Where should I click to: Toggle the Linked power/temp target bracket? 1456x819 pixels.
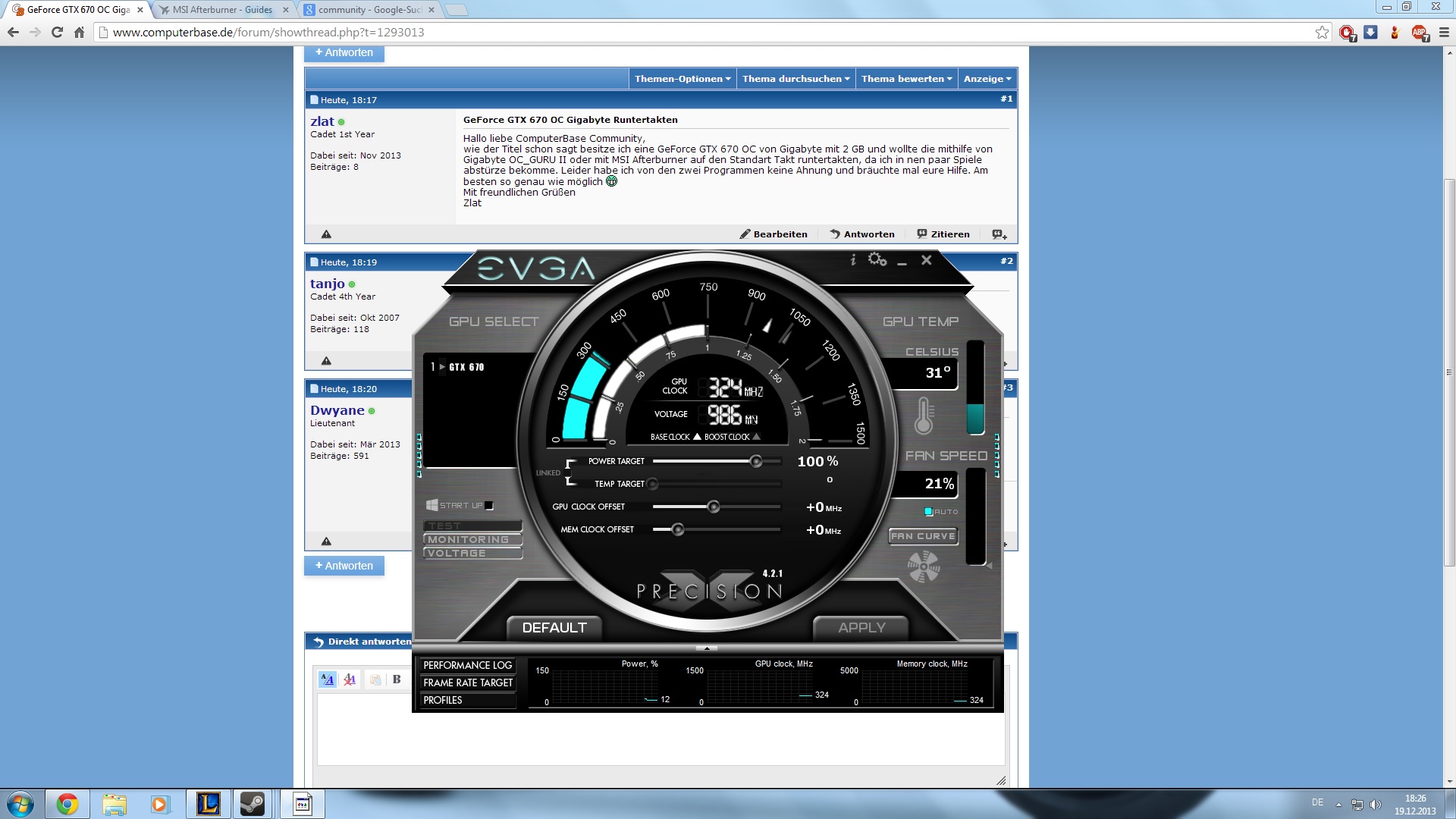click(x=569, y=472)
